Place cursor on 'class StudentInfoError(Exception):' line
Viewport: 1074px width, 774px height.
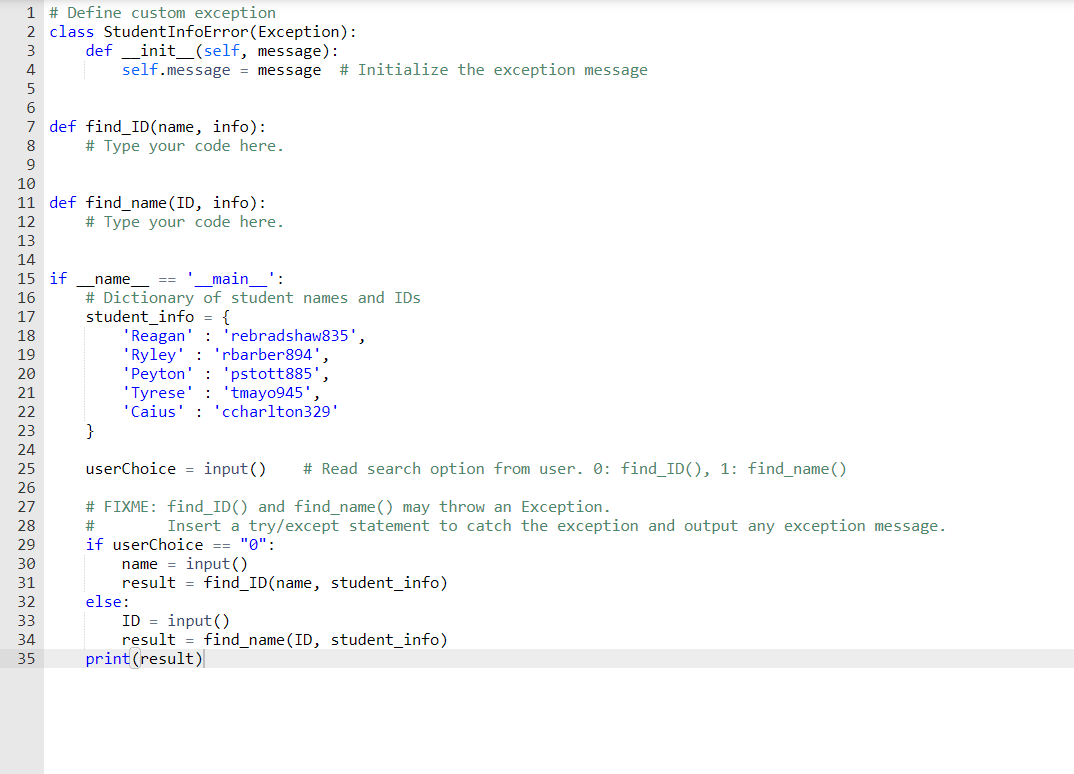click(x=203, y=32)
